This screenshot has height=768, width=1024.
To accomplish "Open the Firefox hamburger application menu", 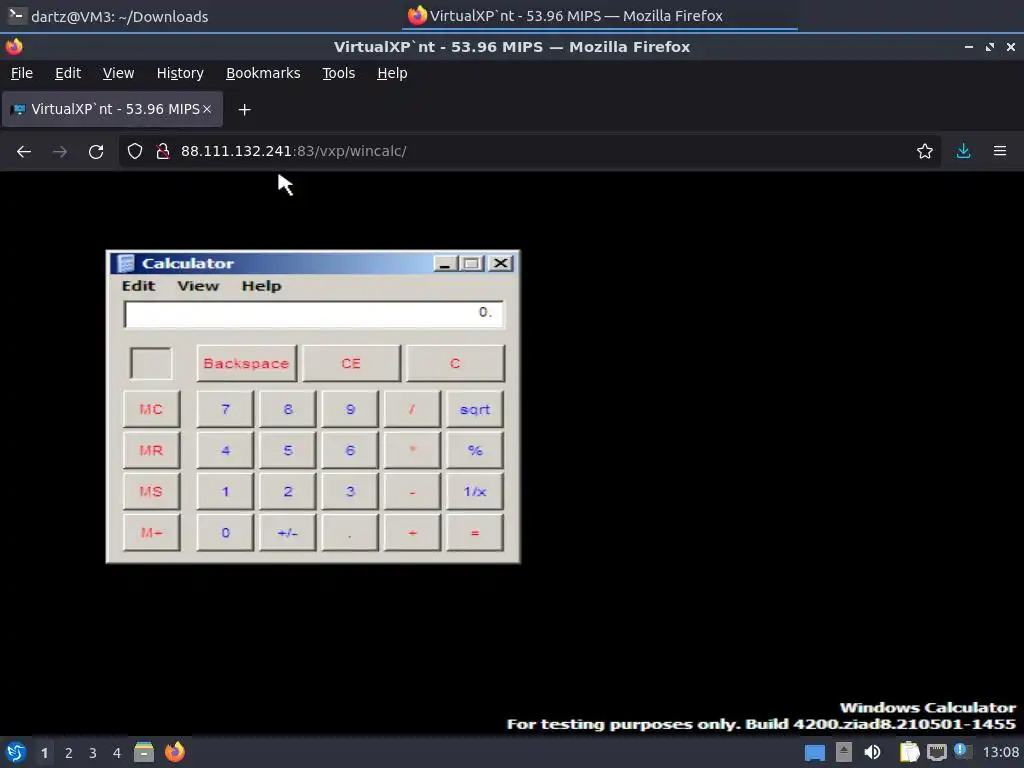I will [x=1000, y=152].
